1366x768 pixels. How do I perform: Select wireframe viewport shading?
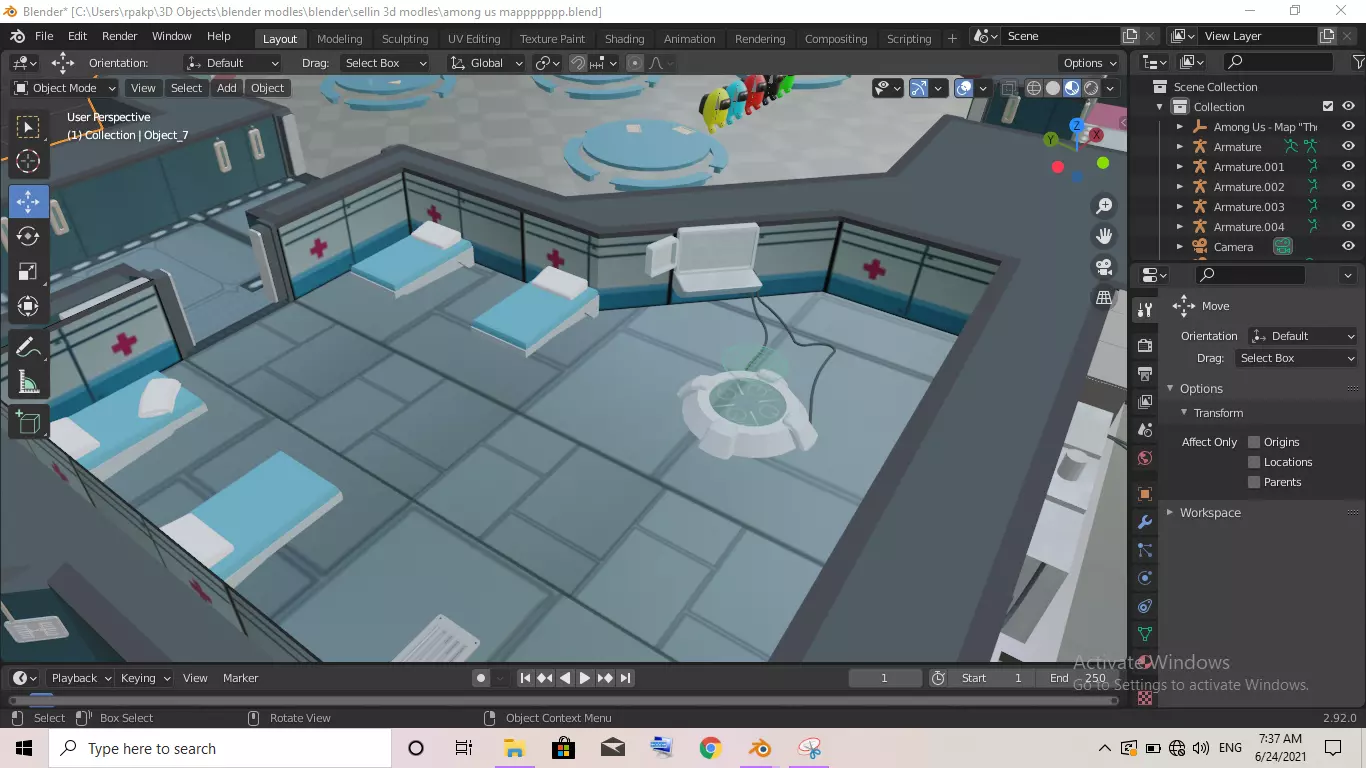[1034, 88]
